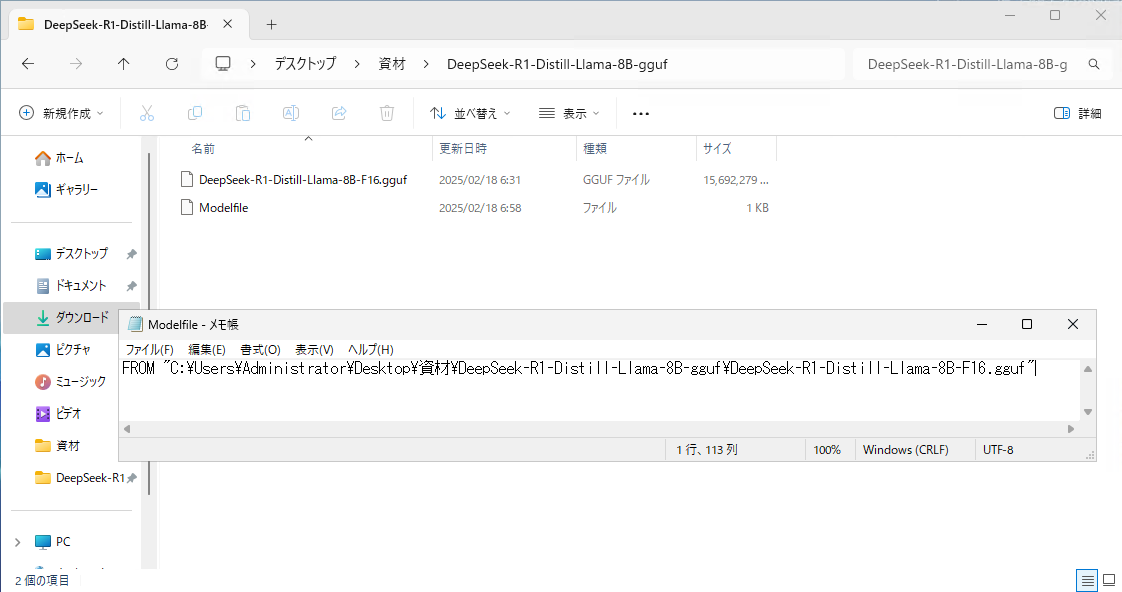The image size is (1122, 592).
Task: Click the Rename icon in the Explorer toolbar
Action: (x=291, y=113)
